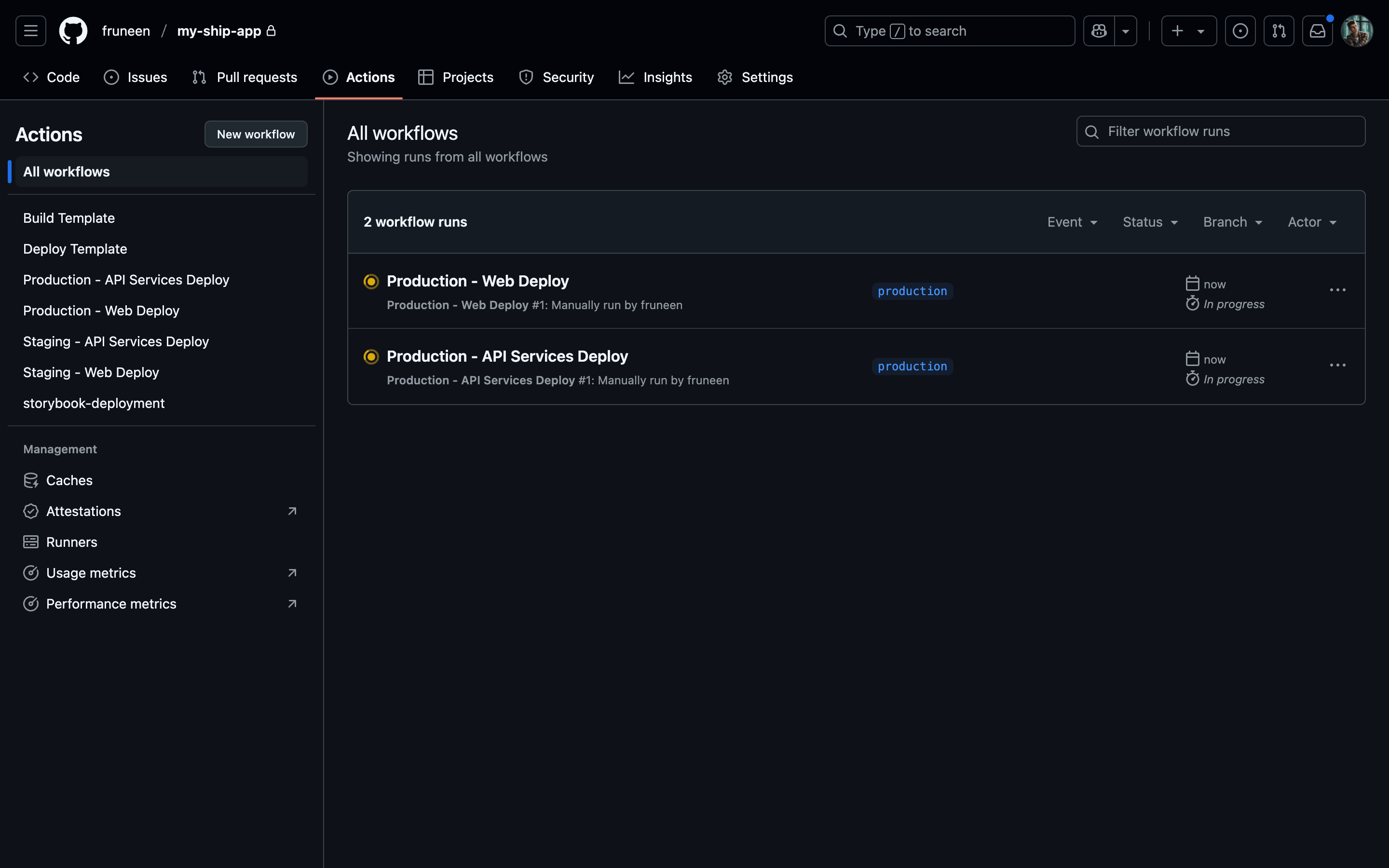The height and width of the screenshot is (868, 1389).
Task: Expand the Event filter dropdown
Action: 1072,222
